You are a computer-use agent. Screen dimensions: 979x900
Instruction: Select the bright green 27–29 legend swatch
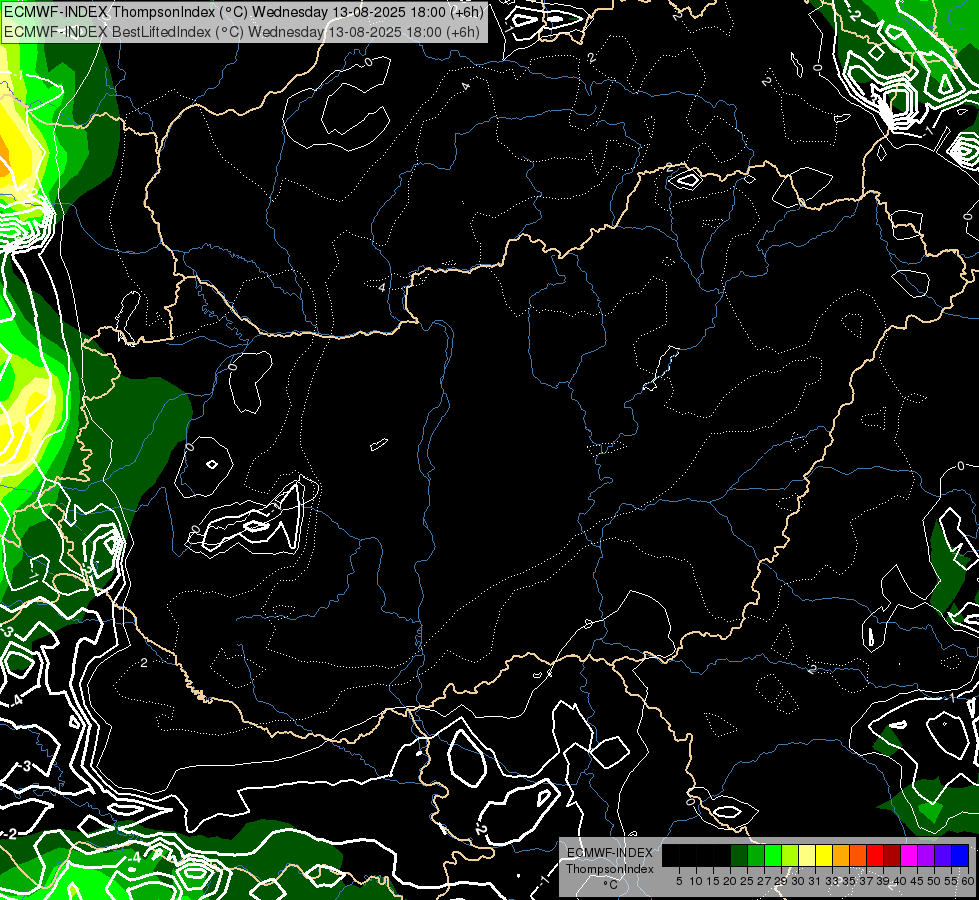773,855
